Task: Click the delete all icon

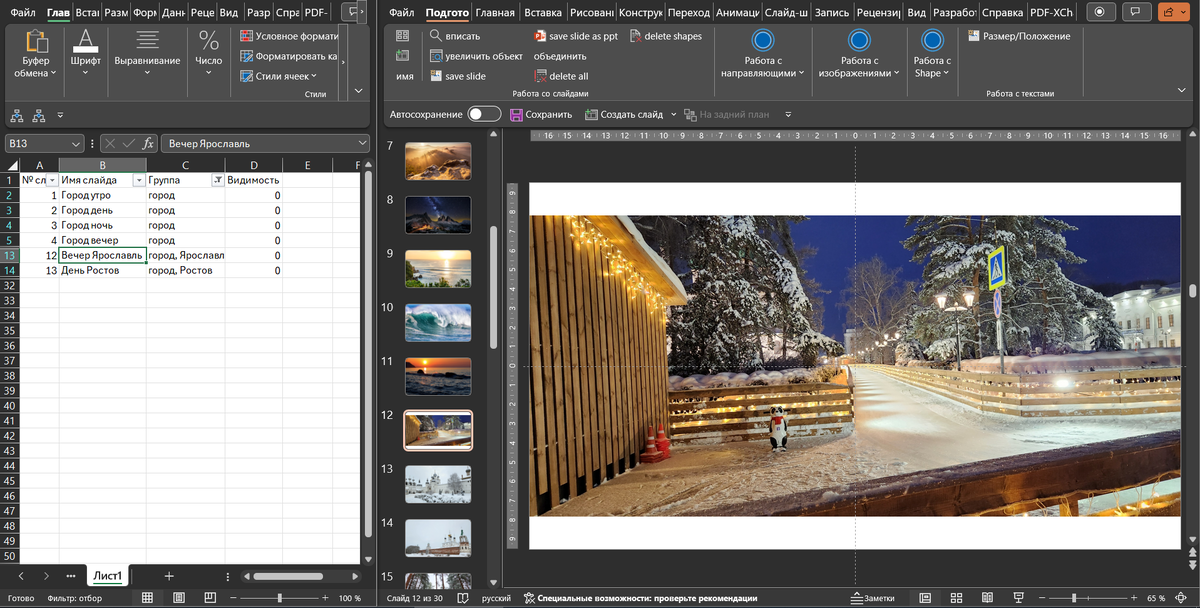Action: 541,76
